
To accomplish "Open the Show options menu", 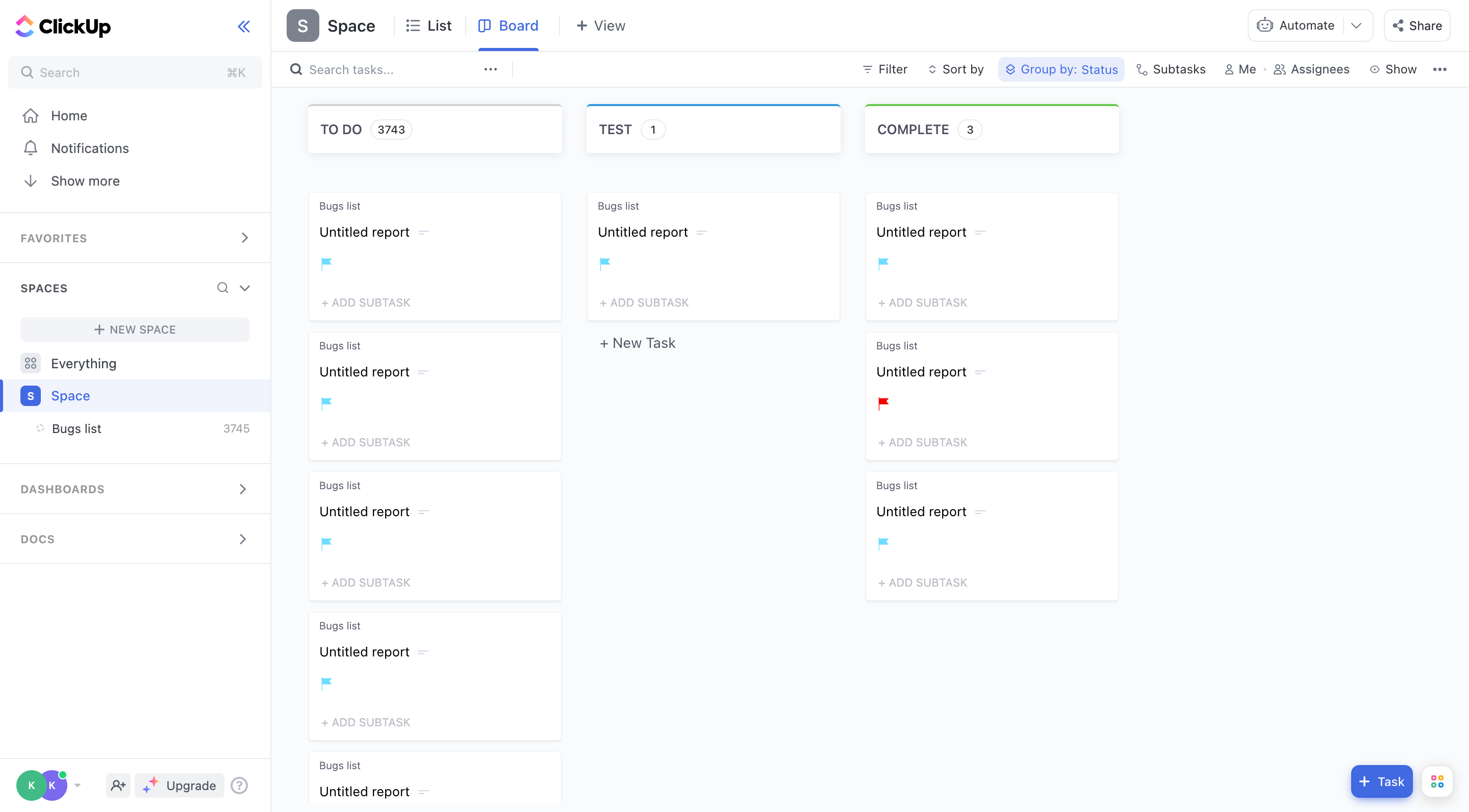I will (x=1393, y=69).
